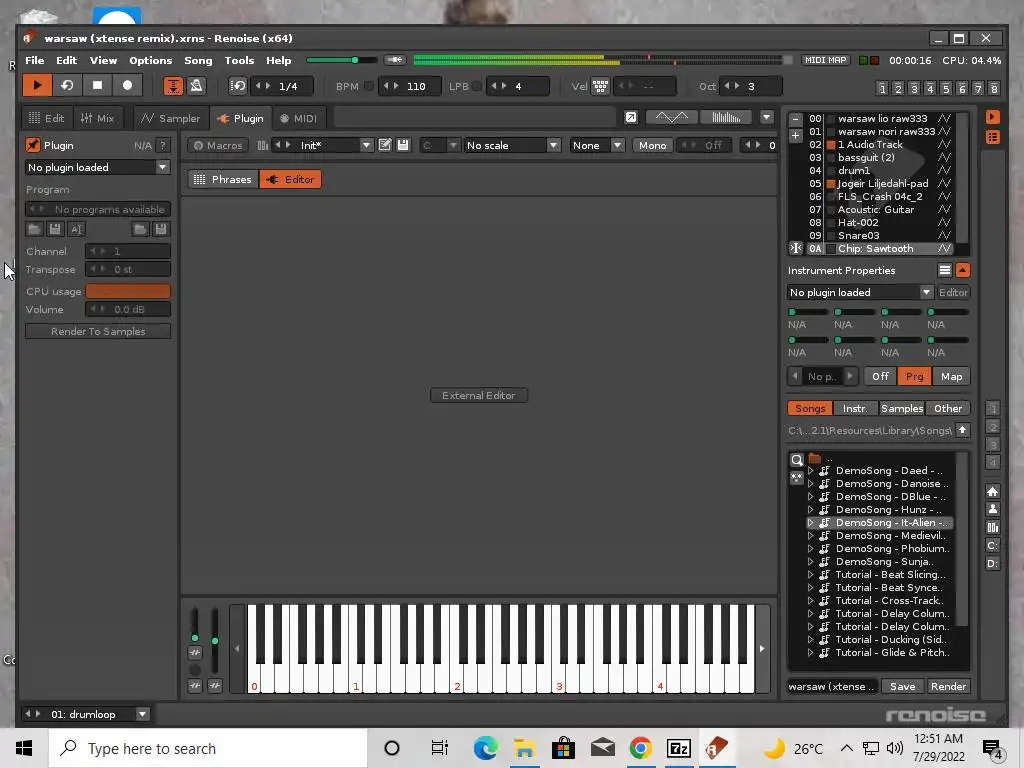The height and width of the screenshot is (768, 1024).
Task: Open No plugin loaded dropdown in Instrument Properties
Action: [860, 293]
